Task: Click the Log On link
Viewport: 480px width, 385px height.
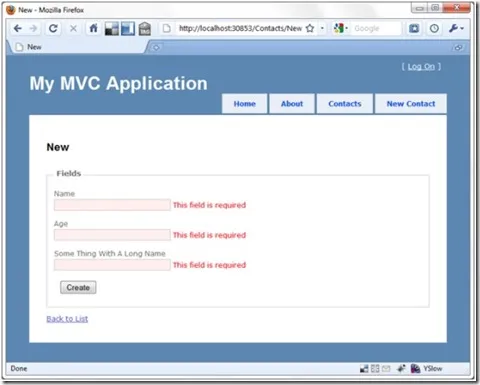Action: (x=421, y=67)
